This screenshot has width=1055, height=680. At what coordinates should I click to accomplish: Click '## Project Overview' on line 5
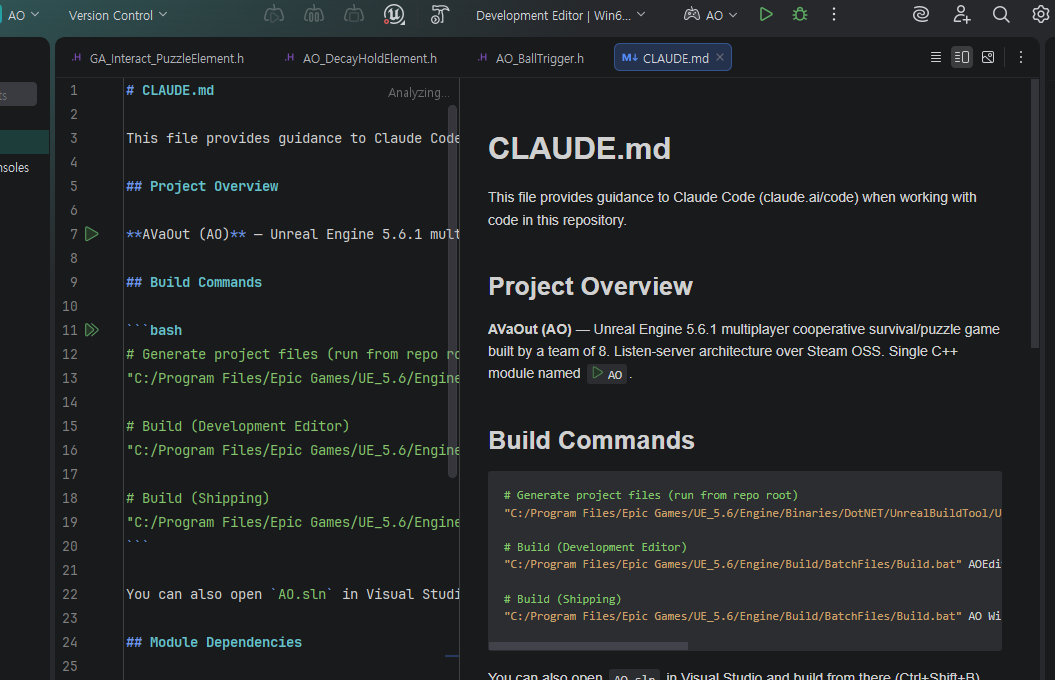pos(203,186)
